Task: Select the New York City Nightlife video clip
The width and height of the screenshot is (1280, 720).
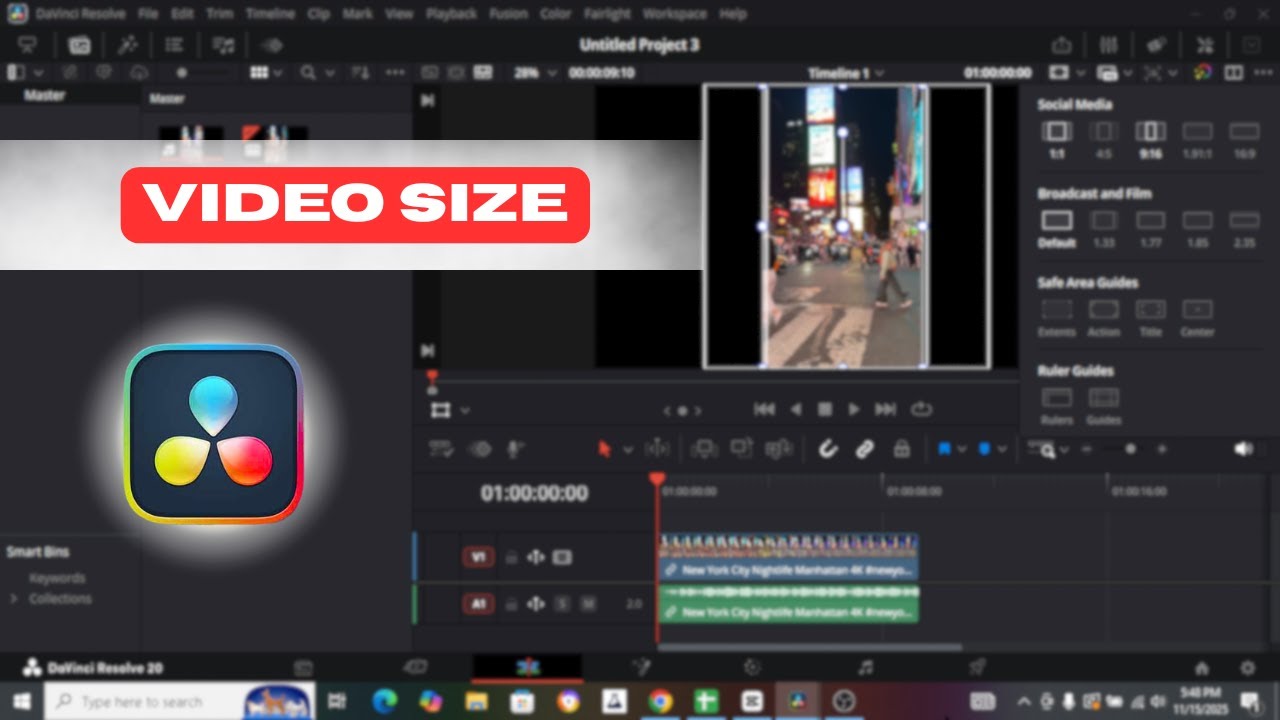Action: tap(789, 558)
